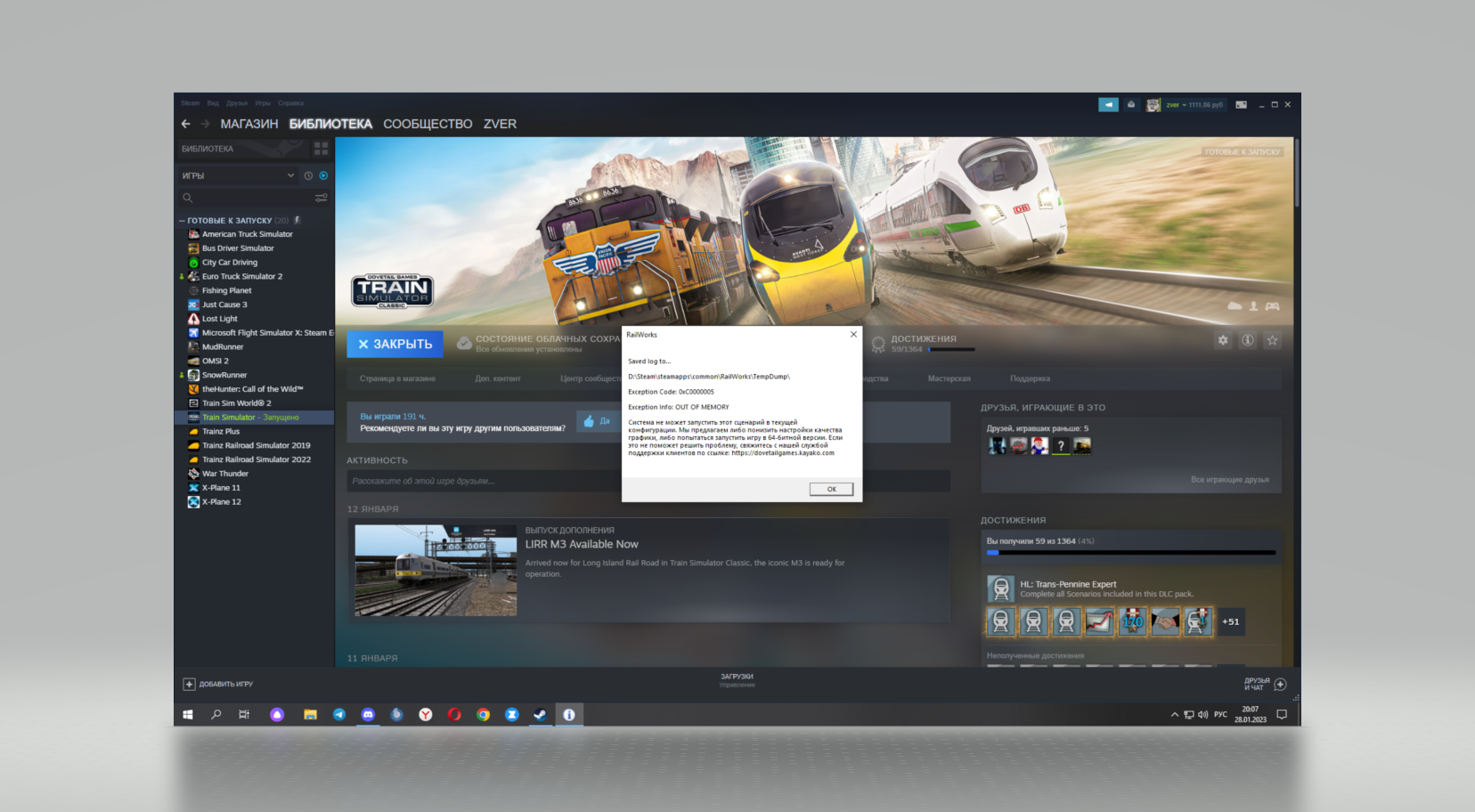
Task: Collapse the ГОТОВЫЕ К ЗАПУСКУ group
Action: click(x=182, y=220)
